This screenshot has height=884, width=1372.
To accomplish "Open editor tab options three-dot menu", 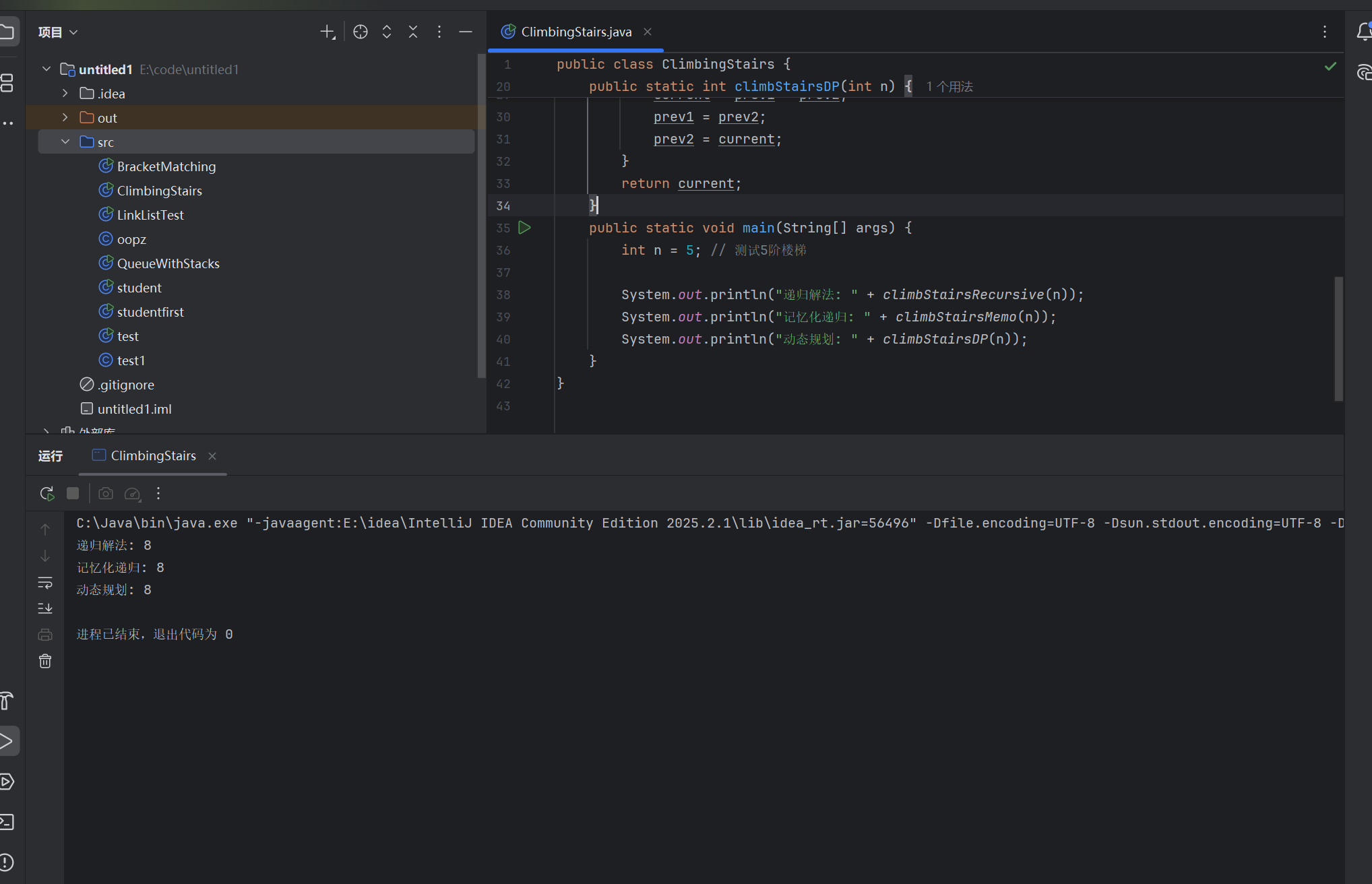I will click(1325, 32).
